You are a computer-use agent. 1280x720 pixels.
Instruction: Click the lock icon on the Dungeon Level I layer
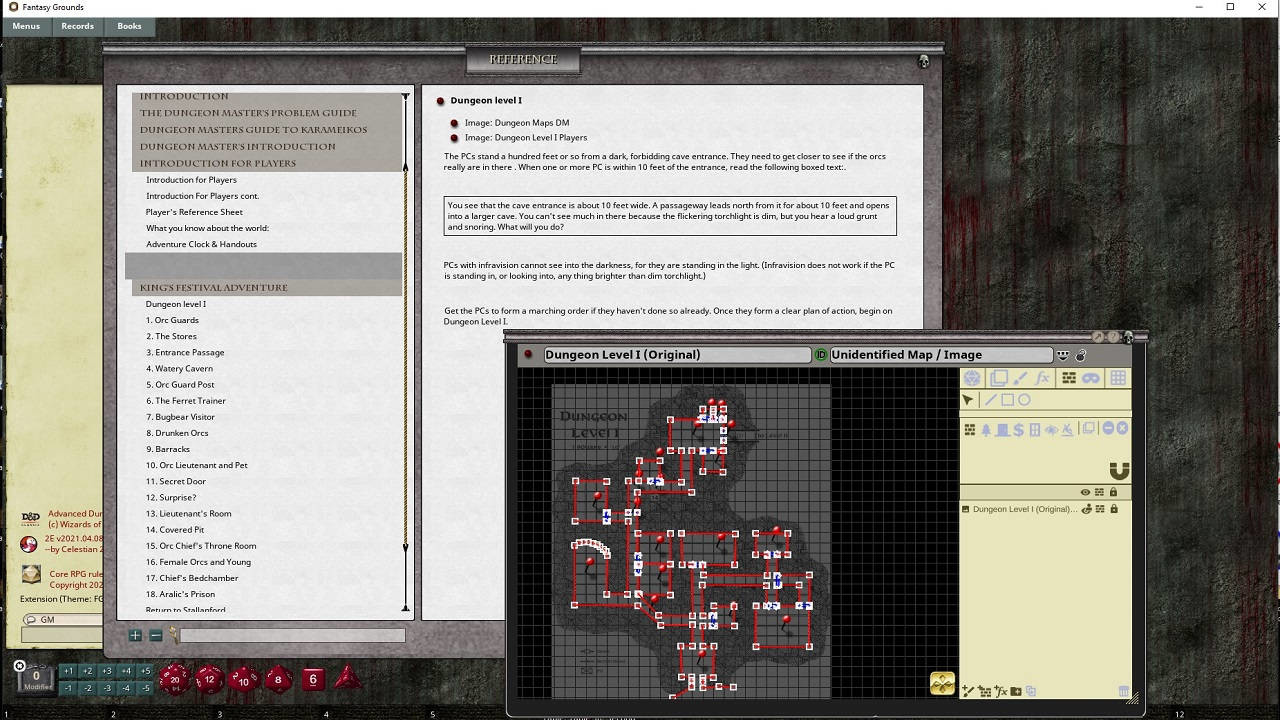click(1114, 509)
